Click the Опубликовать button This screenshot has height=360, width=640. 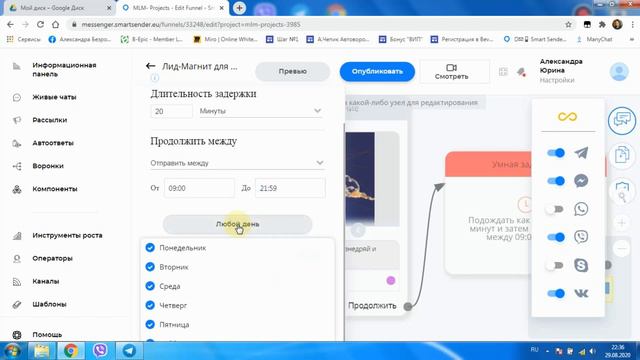coord(377,71)
